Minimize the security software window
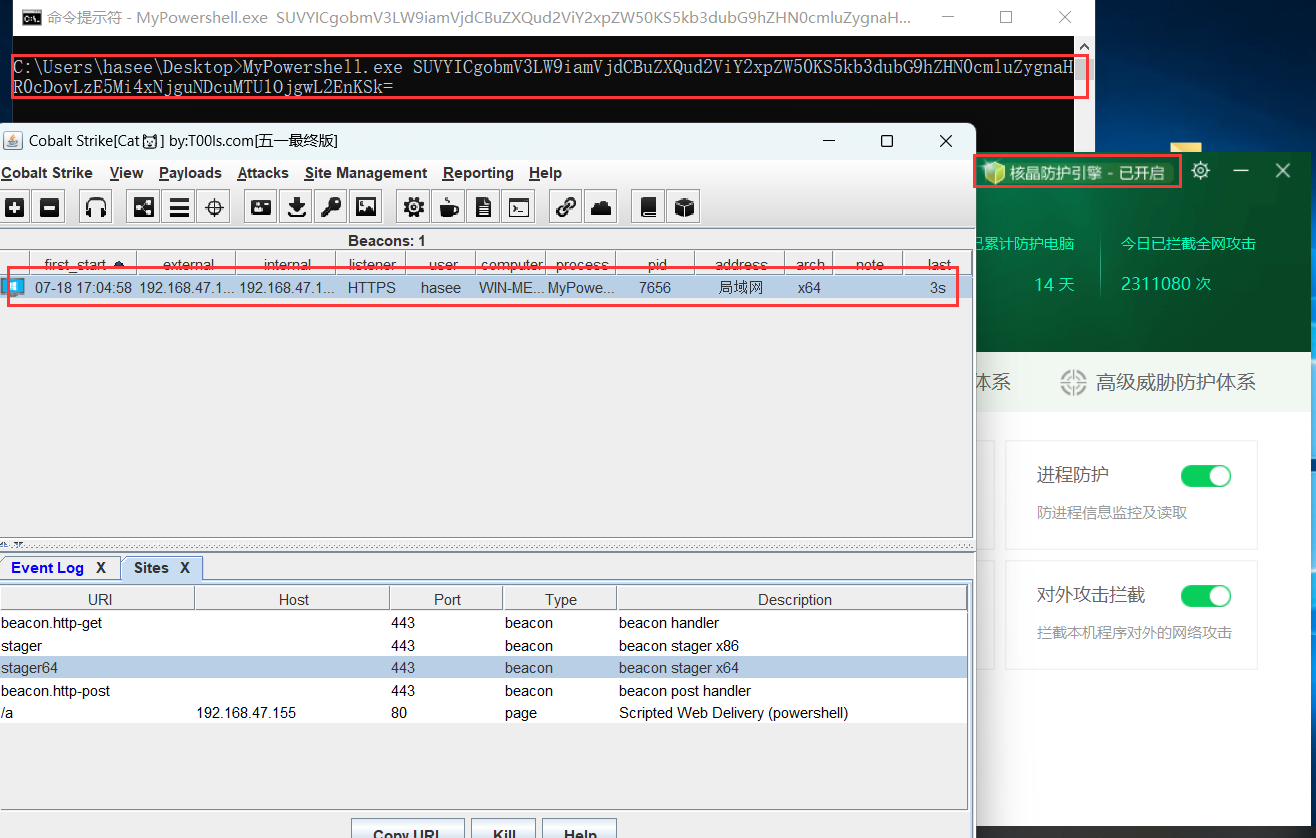Viewport: 1316px width, 838px height. pos(1241,171)
